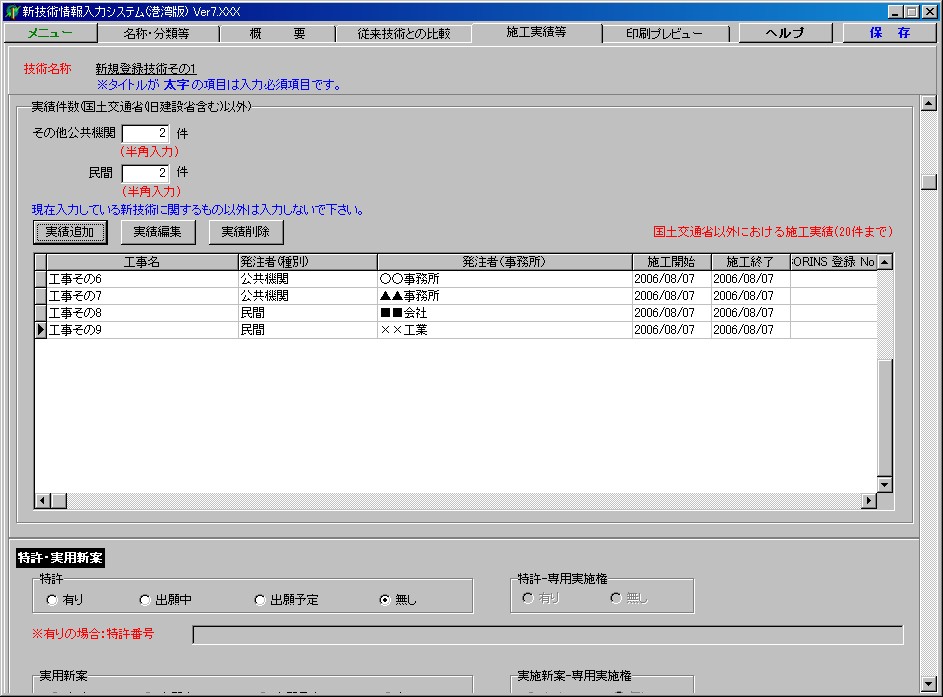Click the grid's scroll-left arrow
This screenshot has height=697, width=943.
(42, 500)
